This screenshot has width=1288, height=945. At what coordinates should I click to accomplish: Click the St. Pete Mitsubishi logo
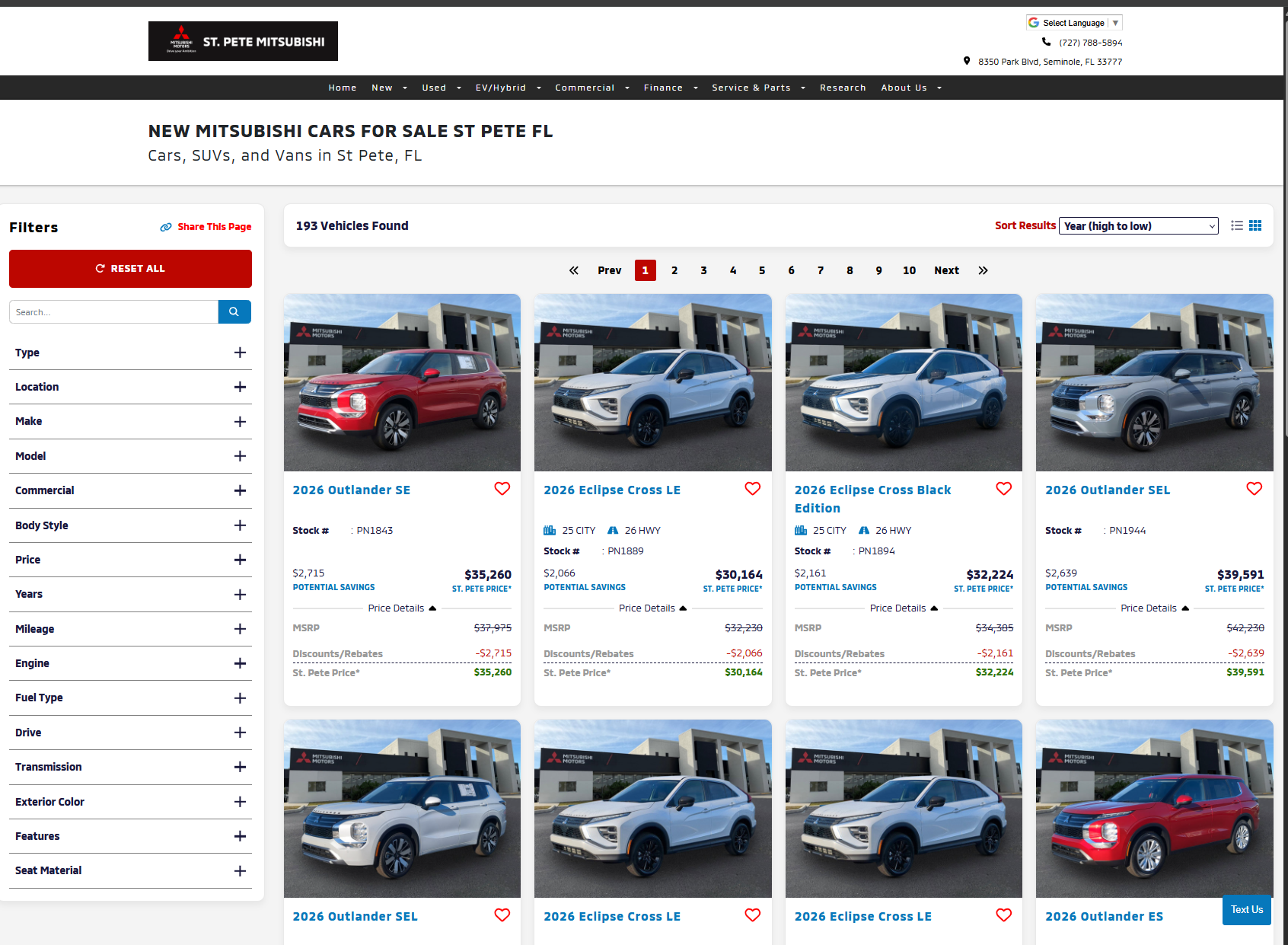[243, 41]
